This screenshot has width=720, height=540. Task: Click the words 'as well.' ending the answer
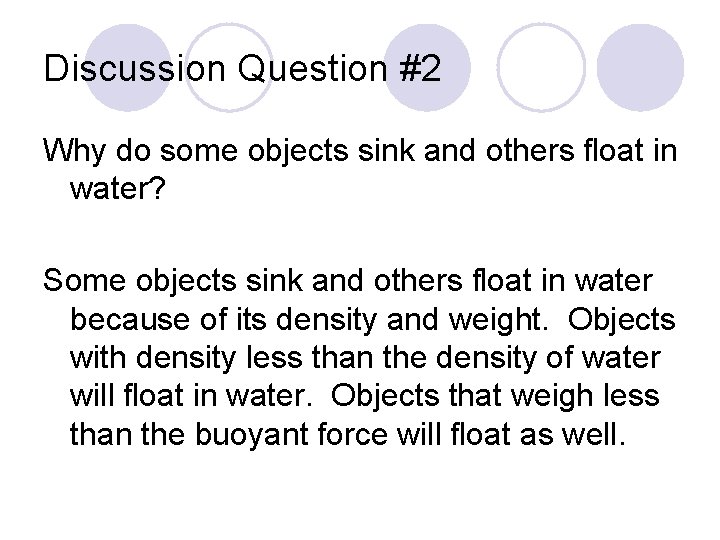click(573, 434)
